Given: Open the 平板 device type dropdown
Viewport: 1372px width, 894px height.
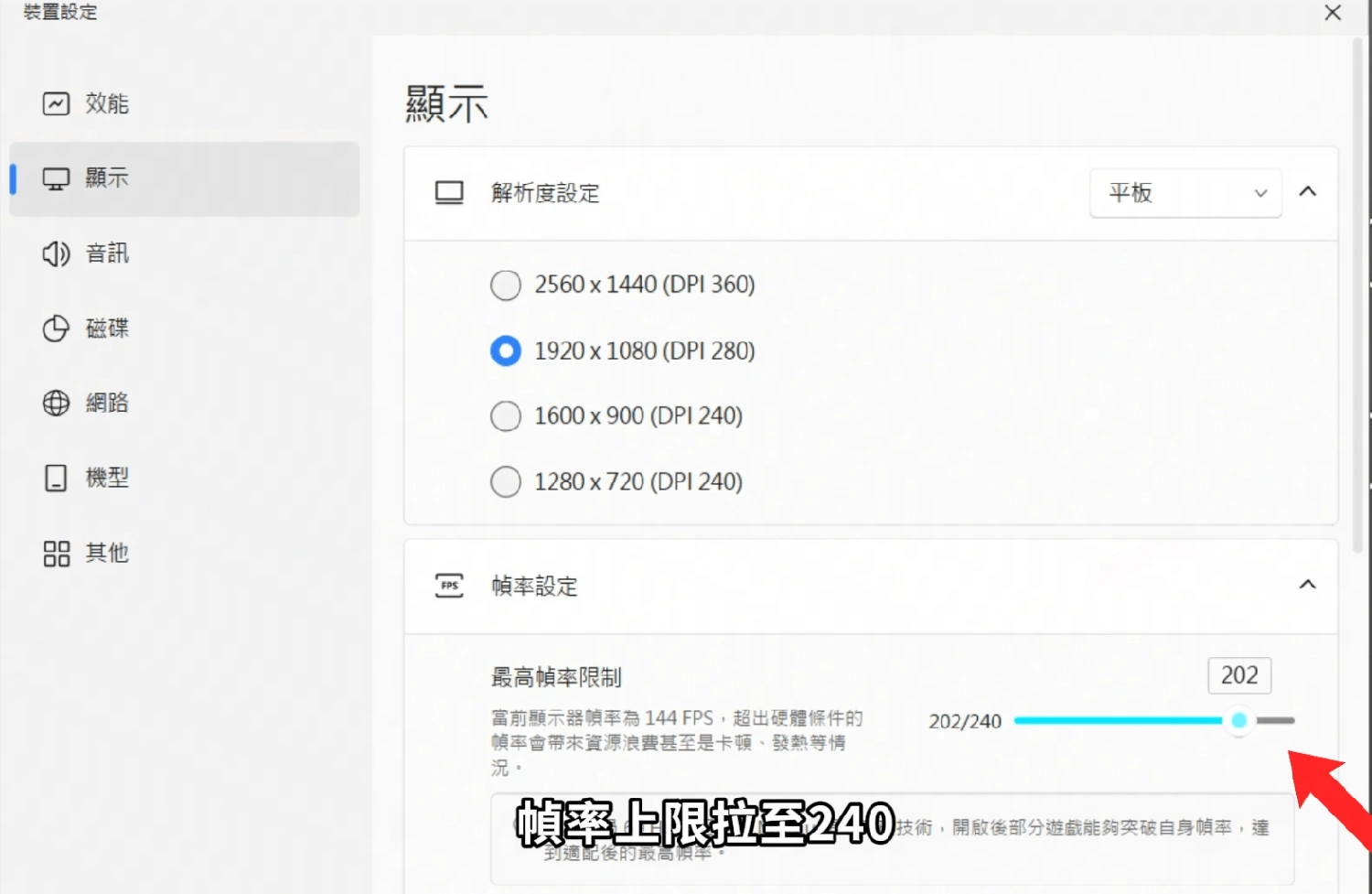Looking at the screenshot, I should click(1185, 193).
